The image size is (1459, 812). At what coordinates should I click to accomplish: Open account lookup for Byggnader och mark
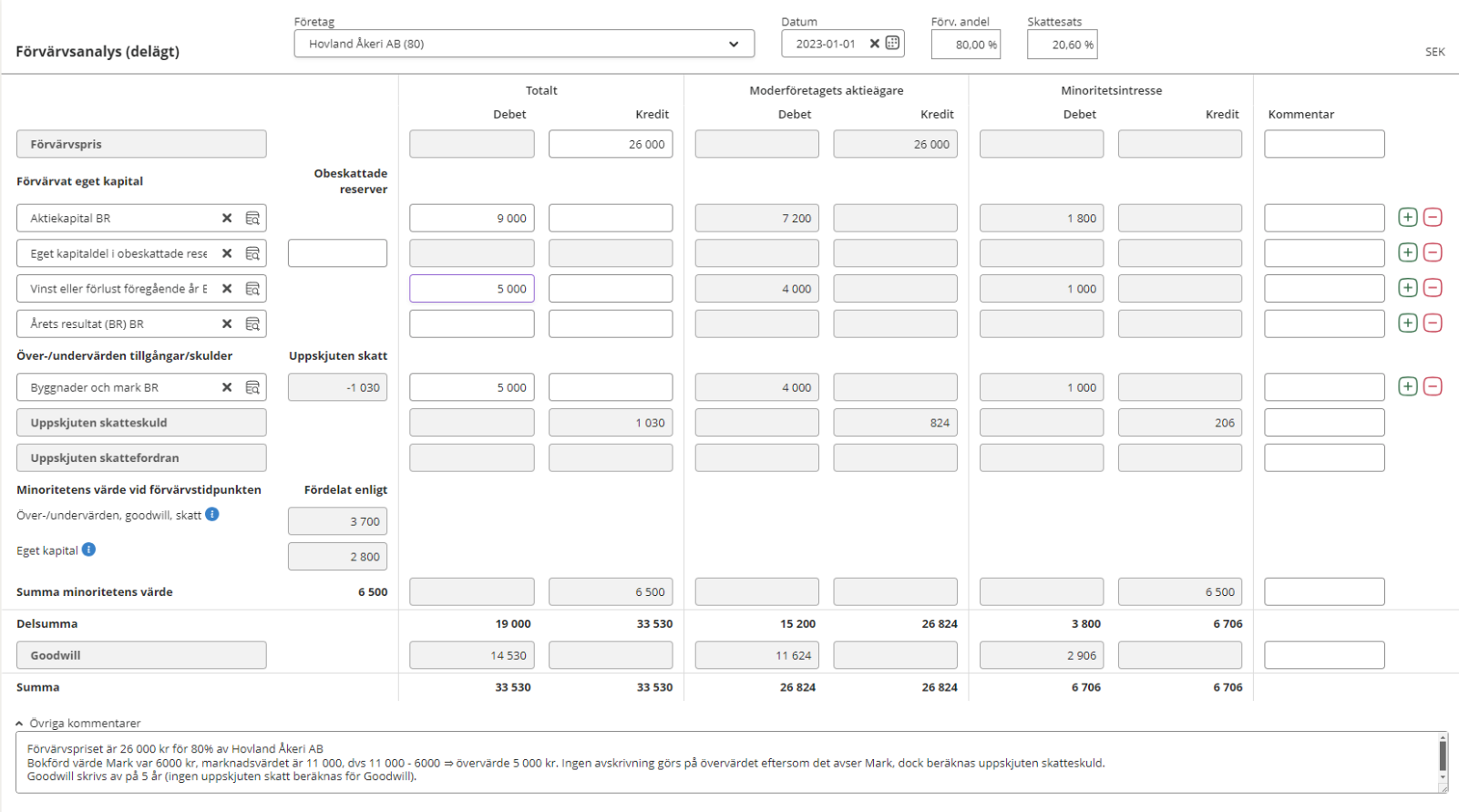pyautogui.click(x=252, y=387)
